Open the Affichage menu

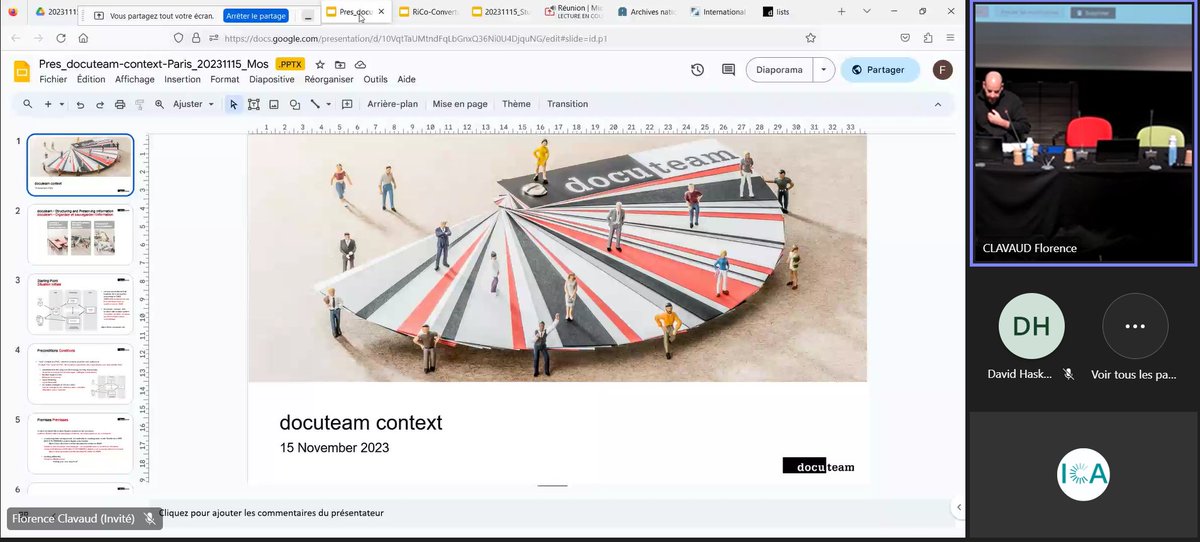point(135,79)
